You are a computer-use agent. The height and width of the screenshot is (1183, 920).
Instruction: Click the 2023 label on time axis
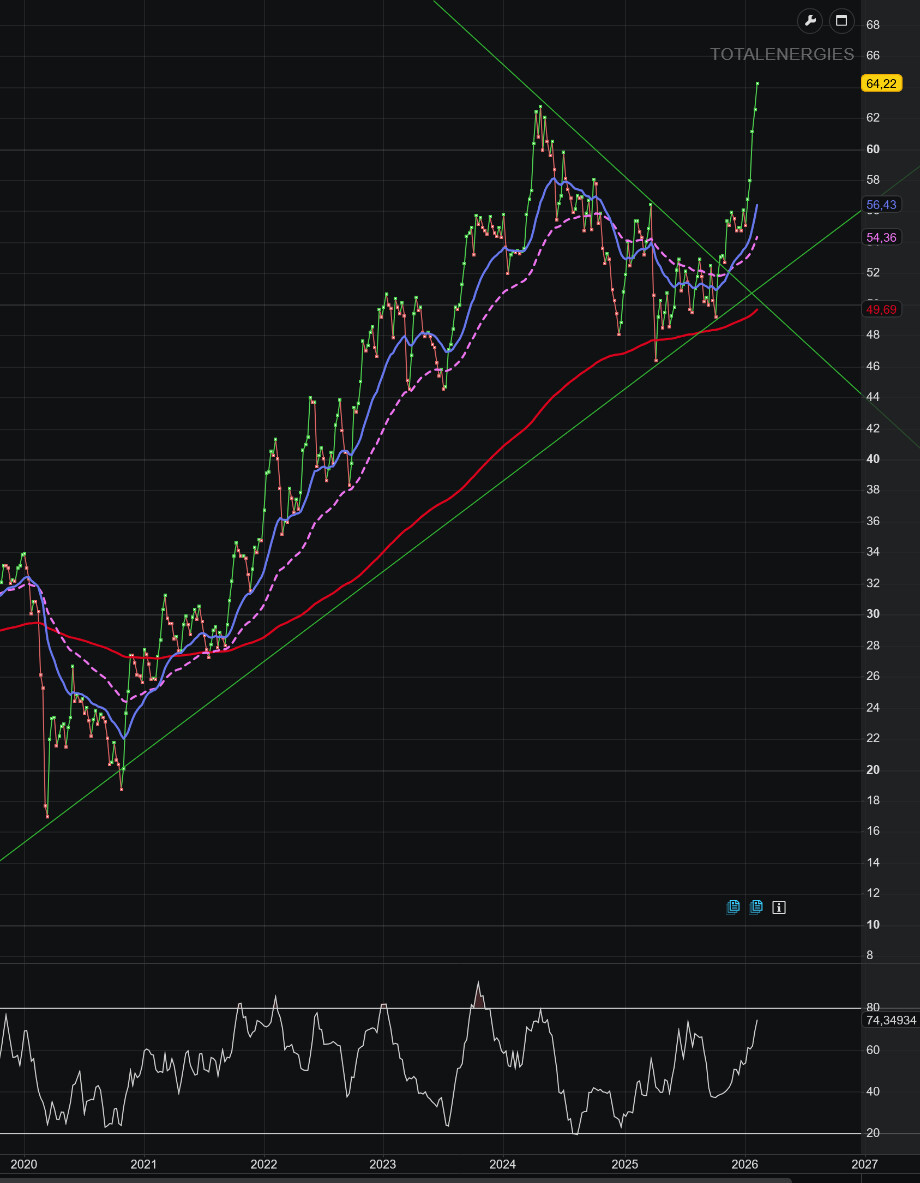[x=383, y=1164]
